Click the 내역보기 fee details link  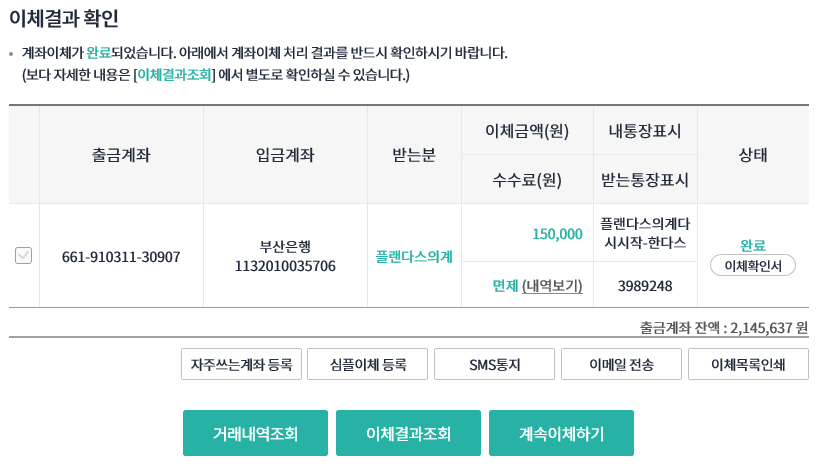(x=552, y=286)
